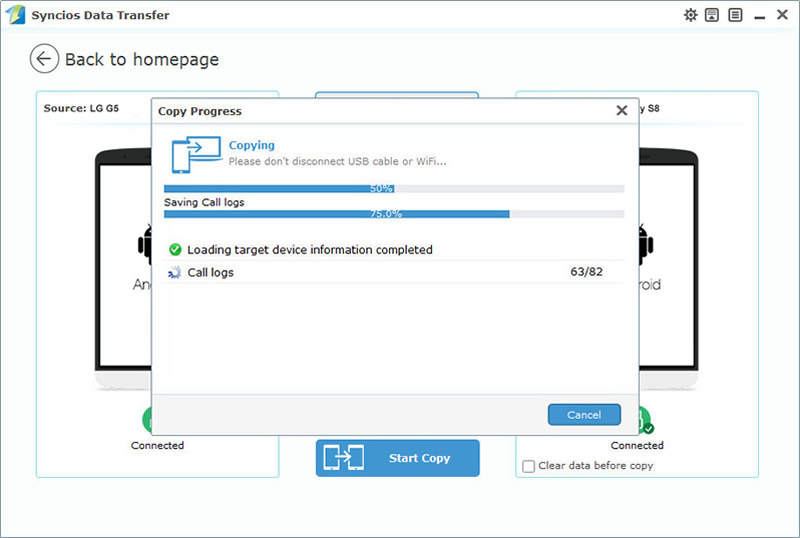Click Loading target device information completed text

click(x=310, y=250)
